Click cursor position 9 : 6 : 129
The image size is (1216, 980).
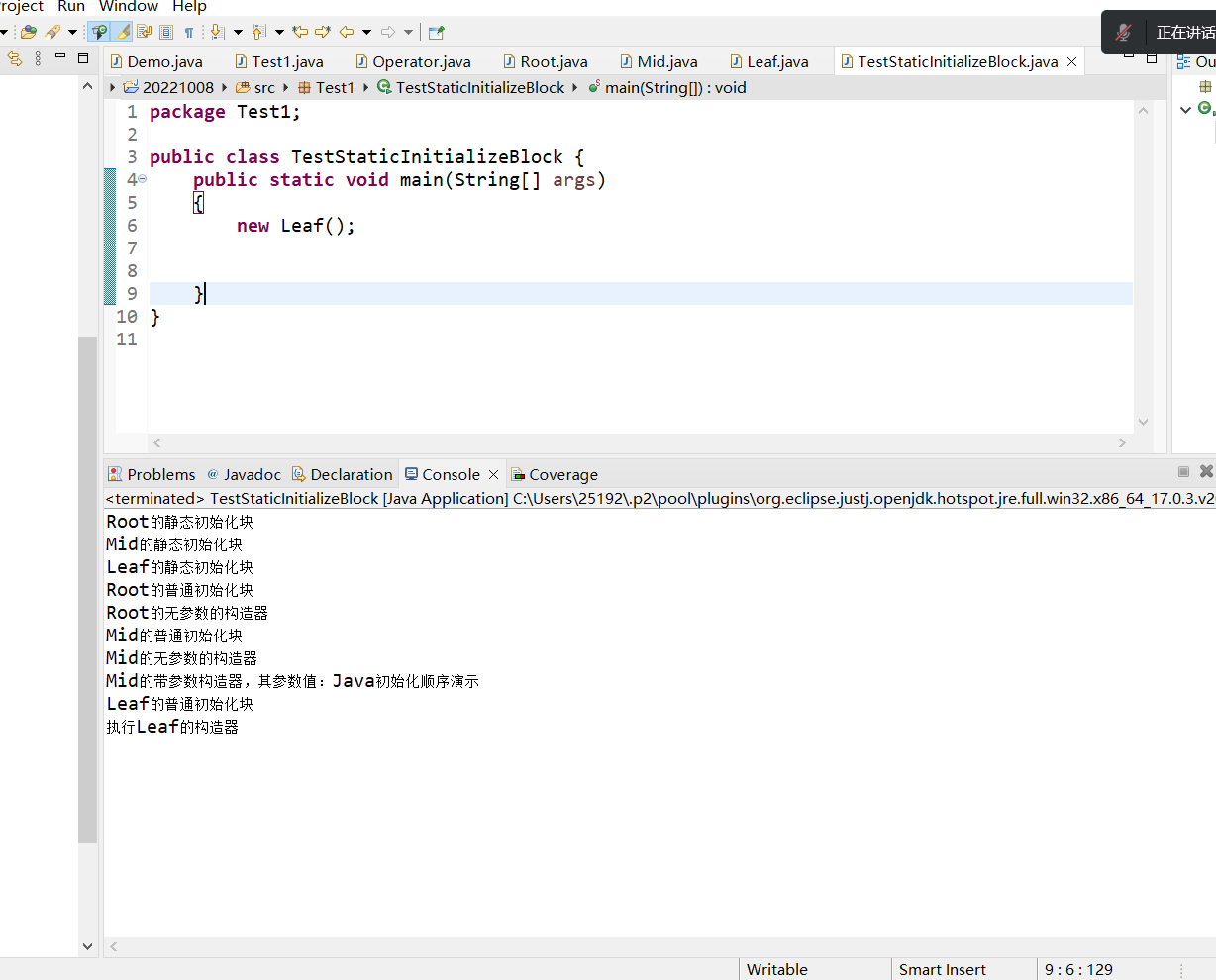1078,969
